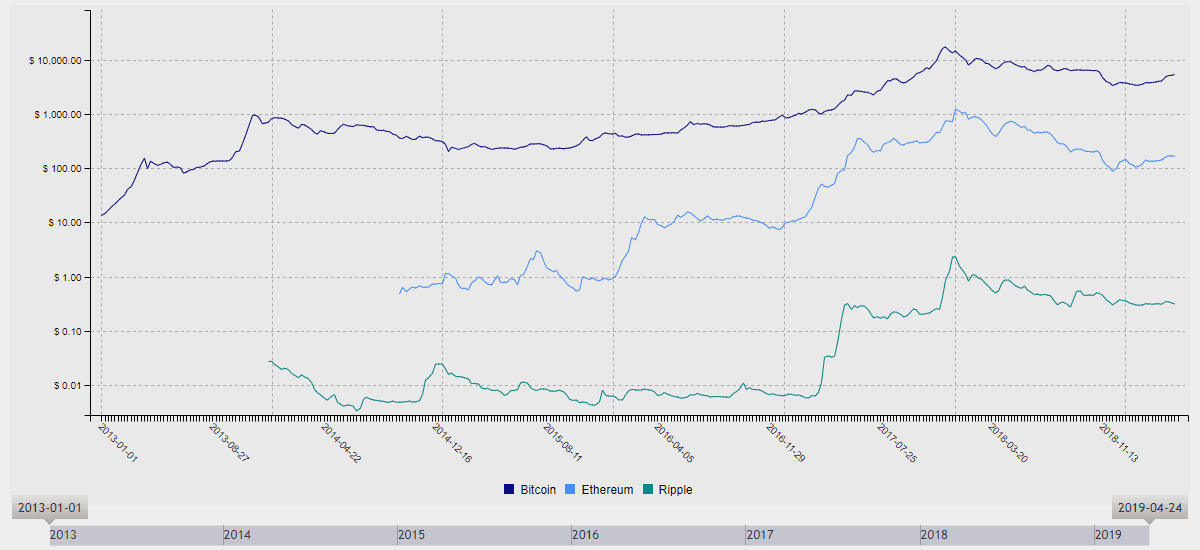1200x550 pixels.
Task: Select 2016 on the range timeline
Action: (585, 536)
